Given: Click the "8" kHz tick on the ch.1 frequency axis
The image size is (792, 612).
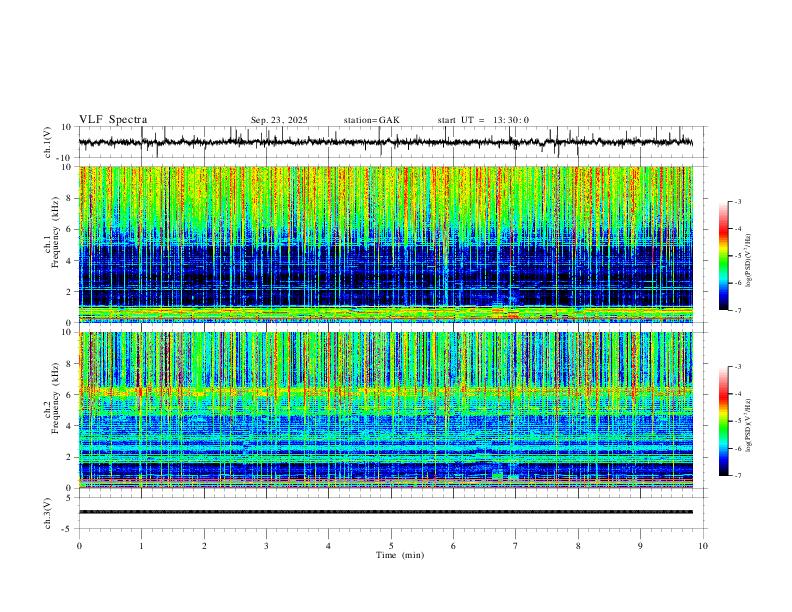Looking at the screenshot, I should tap(69, 198).
